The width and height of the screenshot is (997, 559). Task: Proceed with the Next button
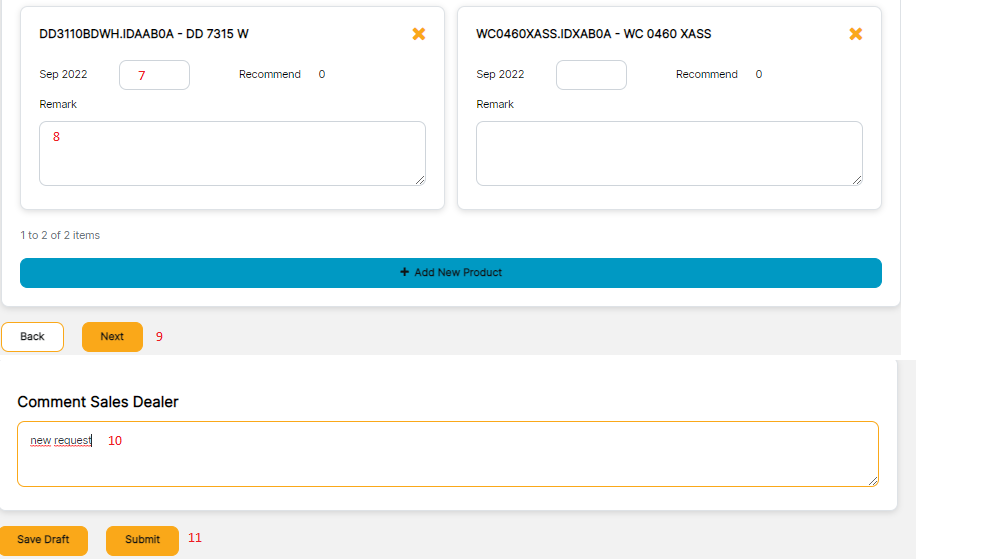[112, 337]
